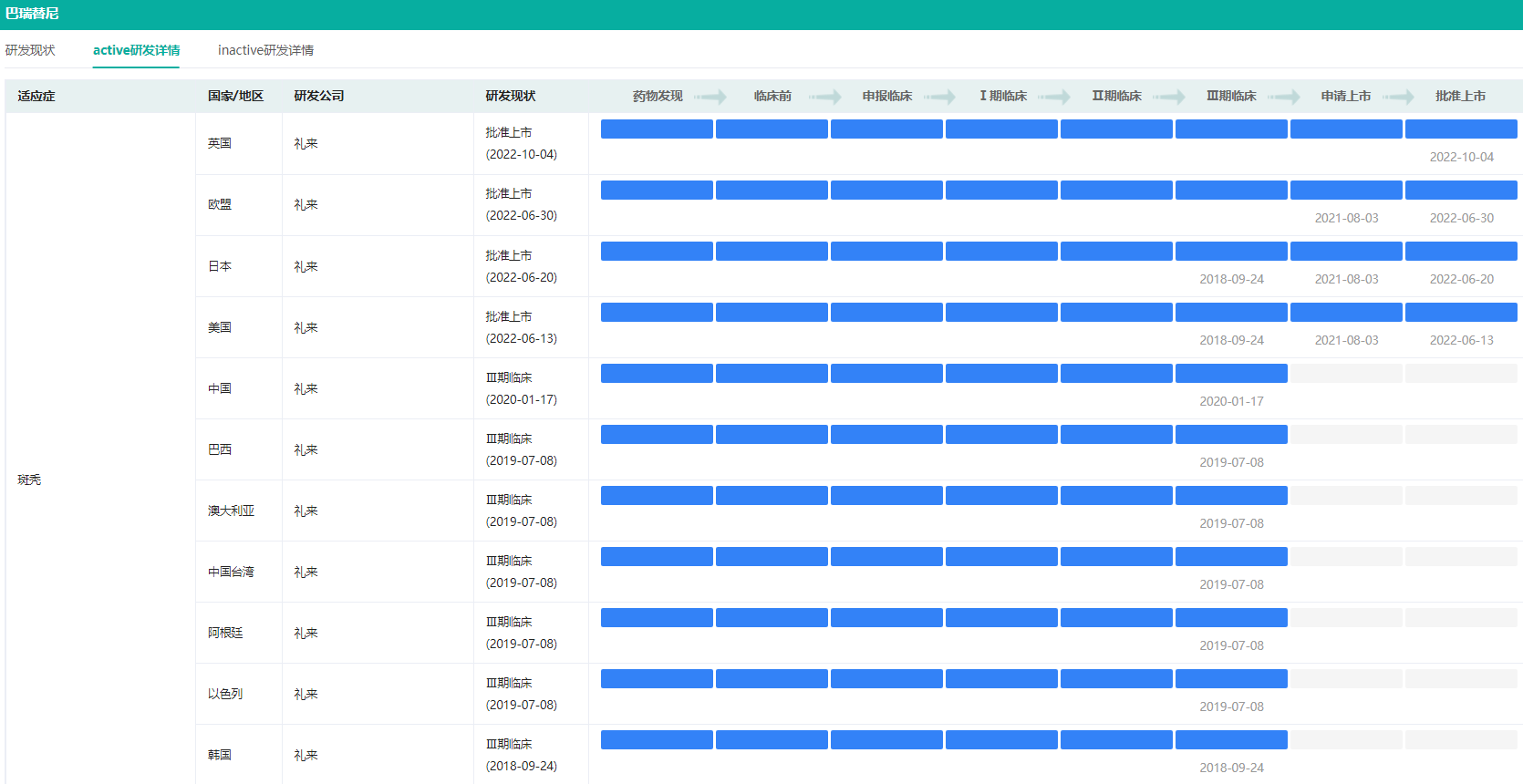Image resolution: width=1523 pixels, height=784 pixels.
Task: Select the 斑秃 indication cell
Action: 29,480
